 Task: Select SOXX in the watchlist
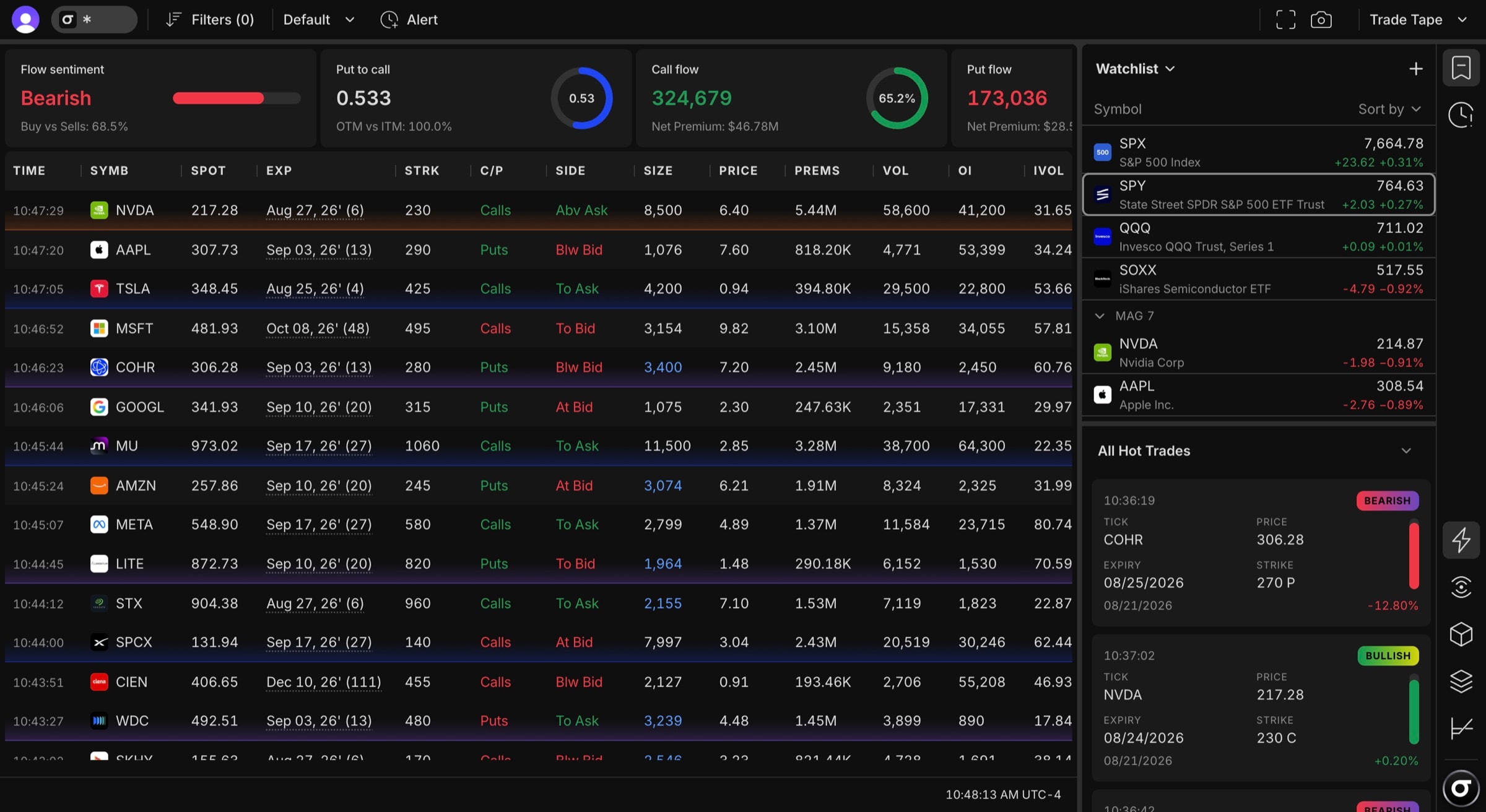pos(1258,279)
